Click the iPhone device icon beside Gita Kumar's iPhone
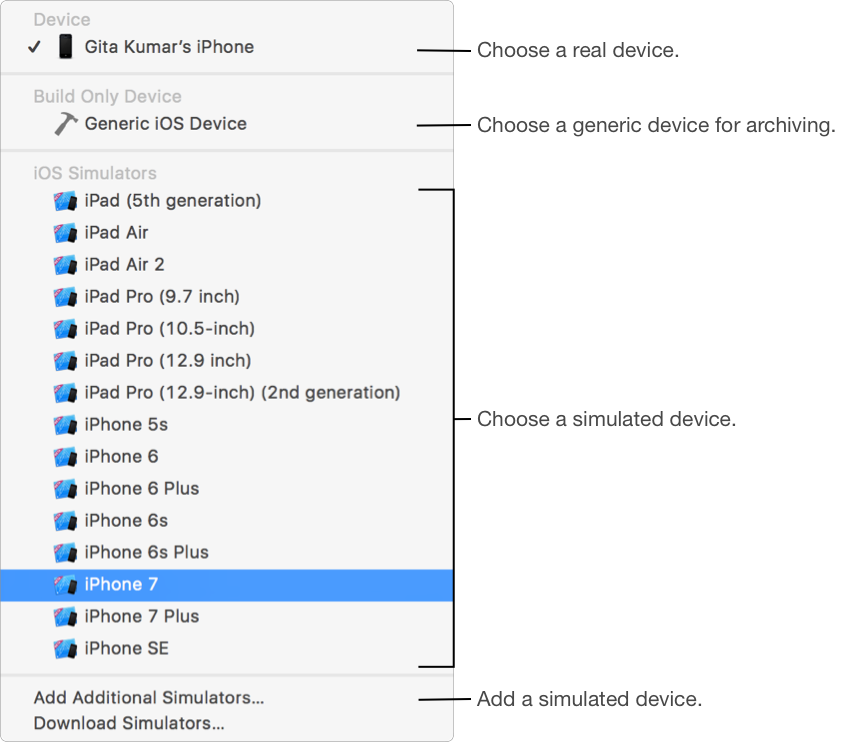Image resolution: width=866 pixels, height=742 pixels. 66,47
